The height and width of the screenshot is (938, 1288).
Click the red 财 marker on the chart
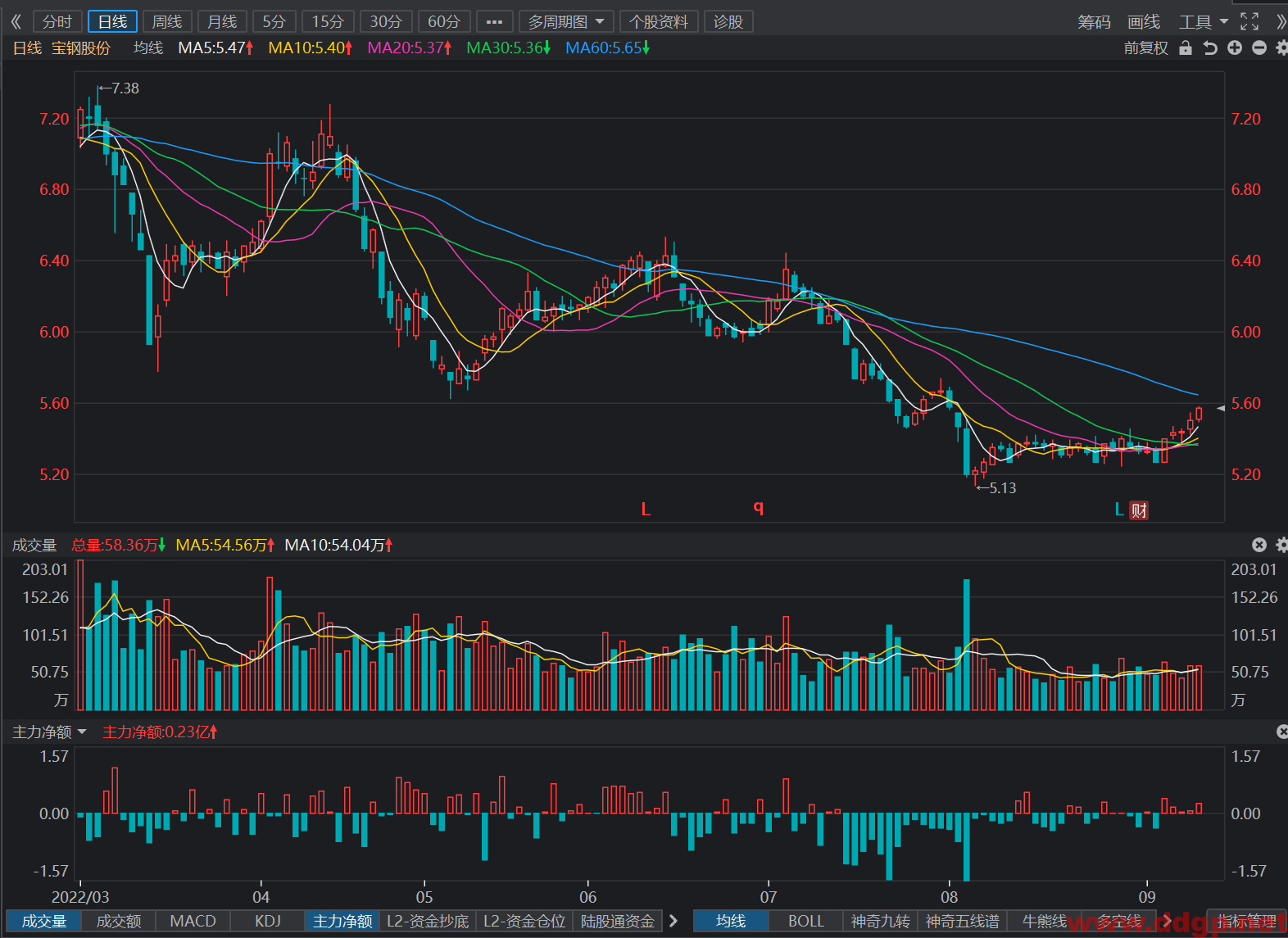(x=1139, y=510)
